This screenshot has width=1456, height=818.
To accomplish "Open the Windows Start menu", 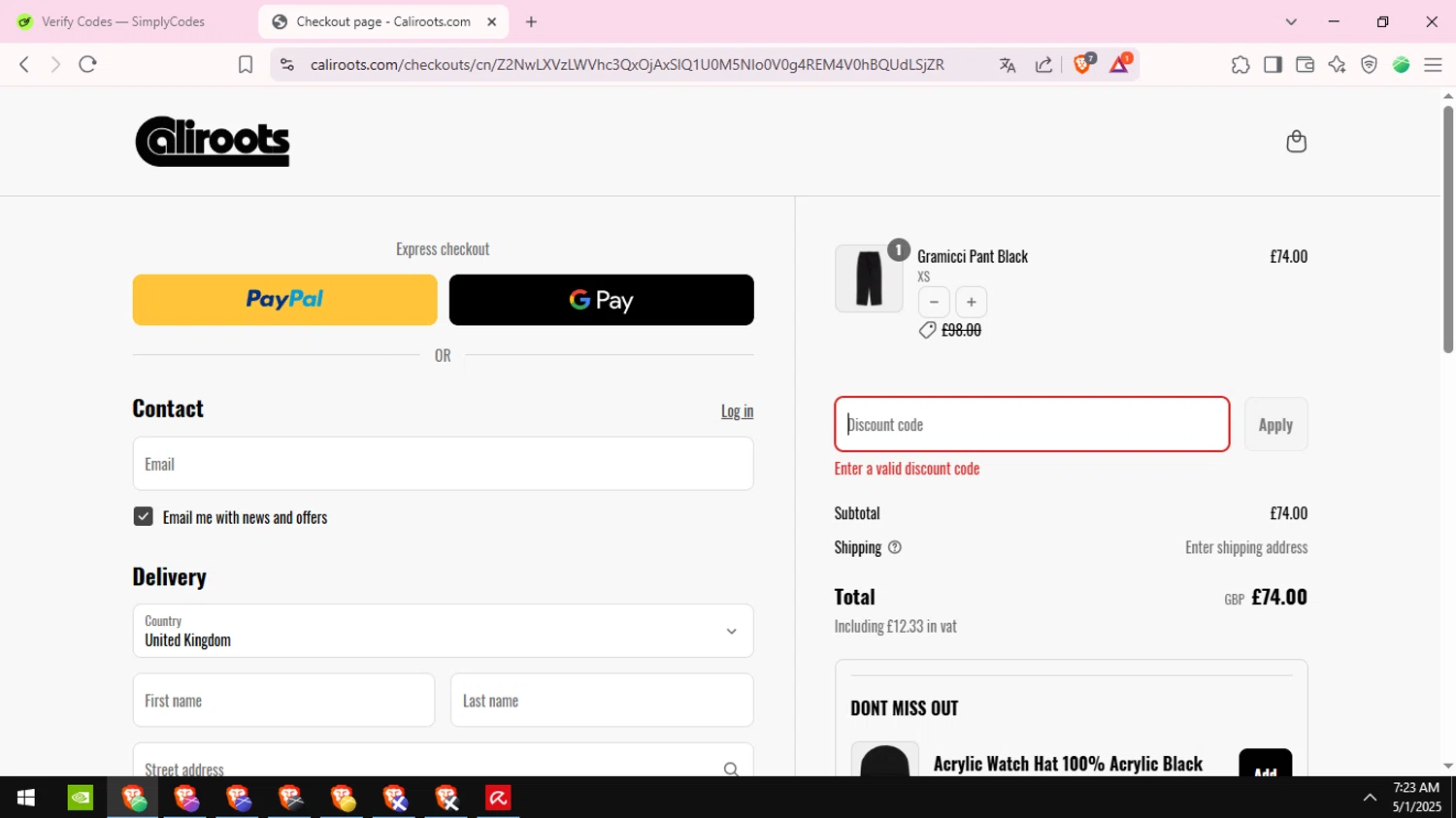I will coord(26,798).
